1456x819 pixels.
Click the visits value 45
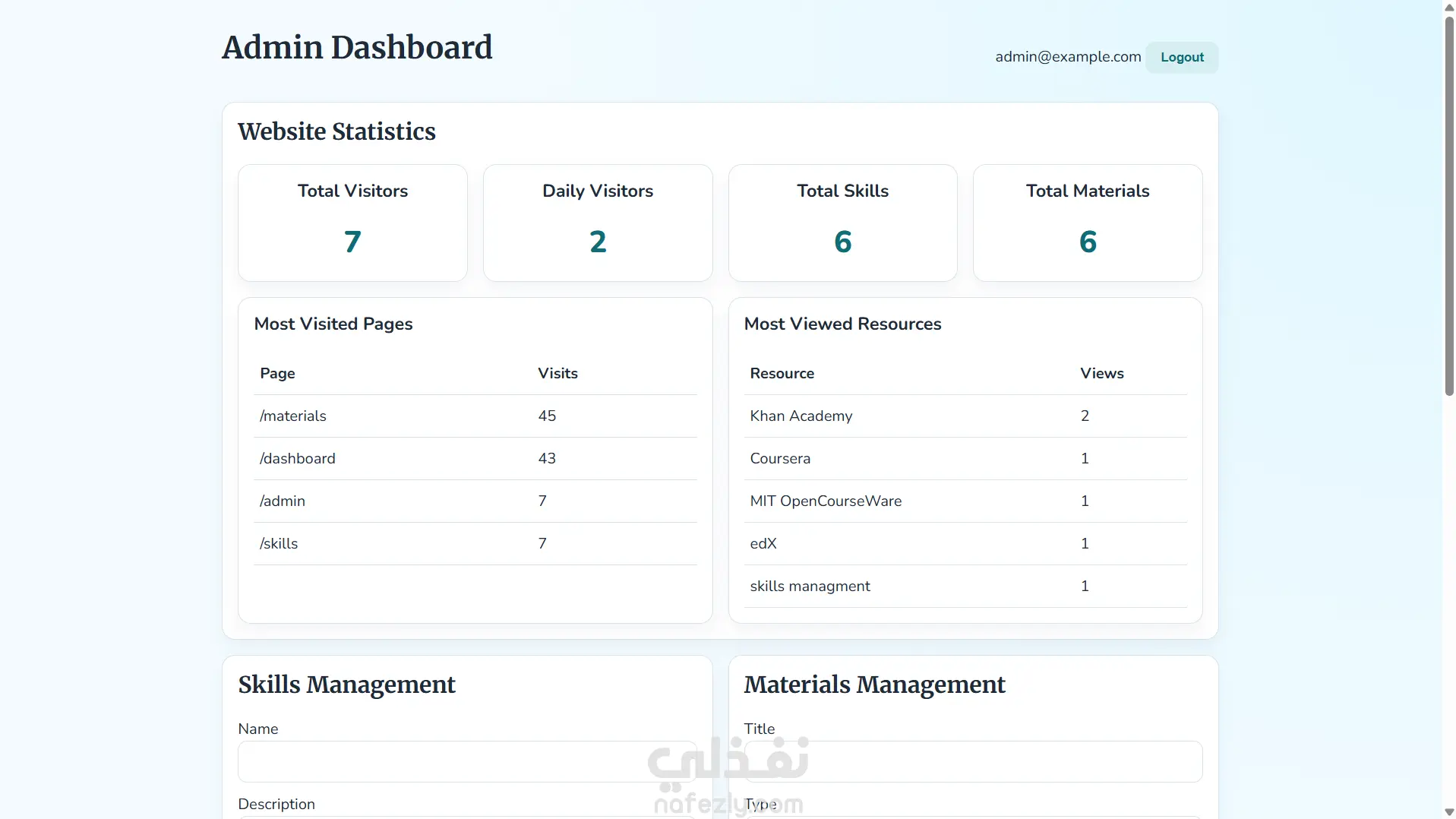pos(547,416)
